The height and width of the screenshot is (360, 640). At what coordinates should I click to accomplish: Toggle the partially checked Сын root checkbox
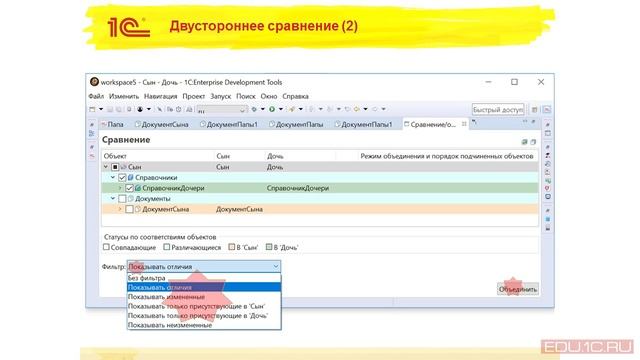(x=115, y=167)
